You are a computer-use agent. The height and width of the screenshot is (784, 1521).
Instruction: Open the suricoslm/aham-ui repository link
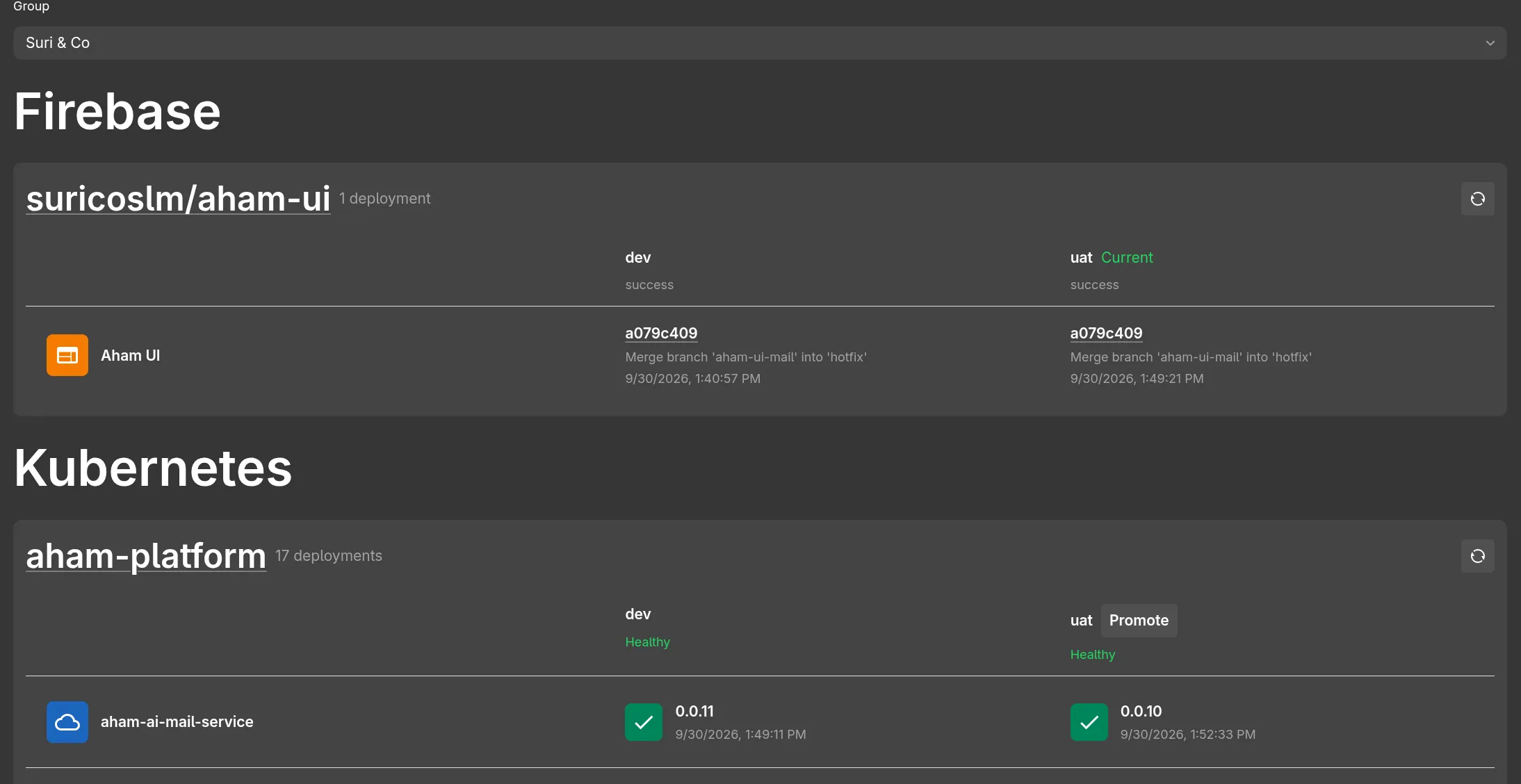[178, 199]
